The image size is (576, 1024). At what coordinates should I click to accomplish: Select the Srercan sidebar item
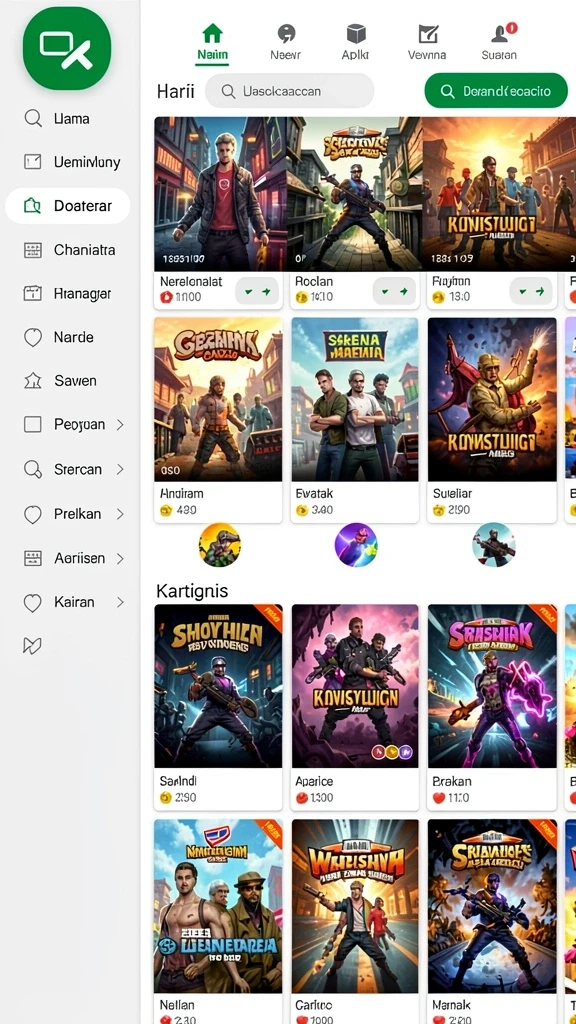tap(68, 469)
